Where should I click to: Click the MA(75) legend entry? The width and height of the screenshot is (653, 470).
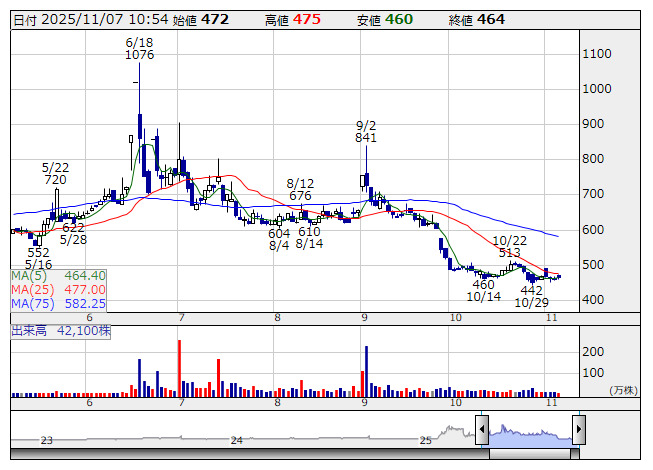[x=58, y=303]
